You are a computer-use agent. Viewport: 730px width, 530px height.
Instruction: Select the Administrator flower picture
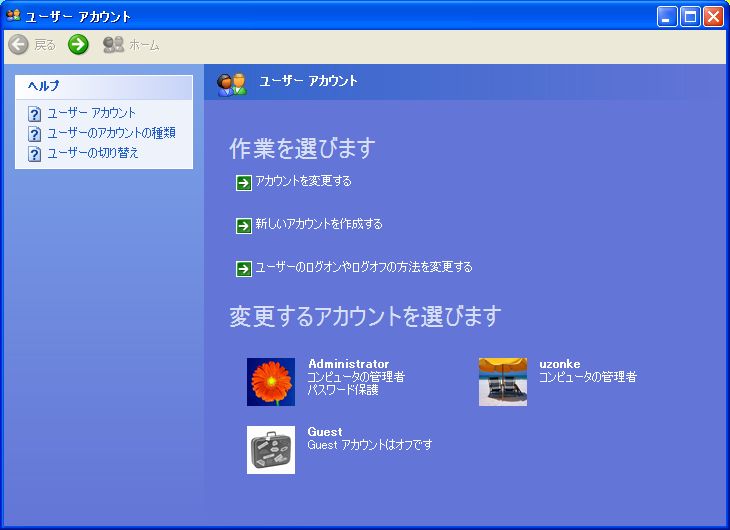coord(271,382)
